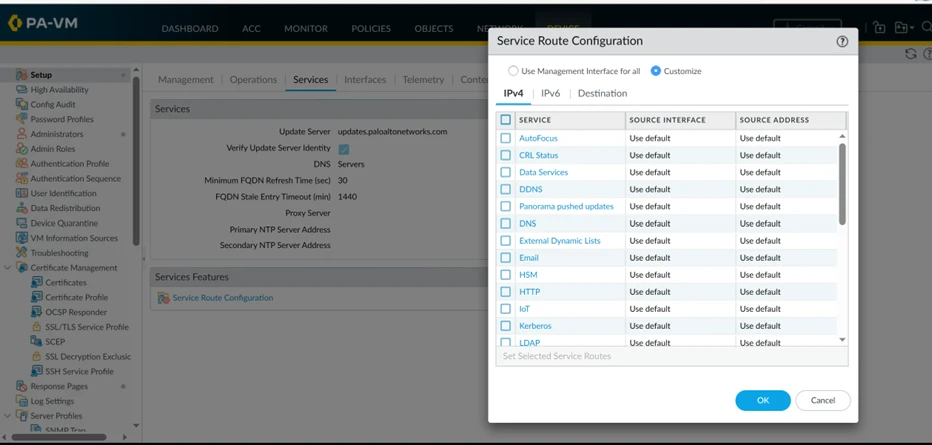Select the Customize radio button
Screen dimensions: 932x445
click(x=656, y=71)
